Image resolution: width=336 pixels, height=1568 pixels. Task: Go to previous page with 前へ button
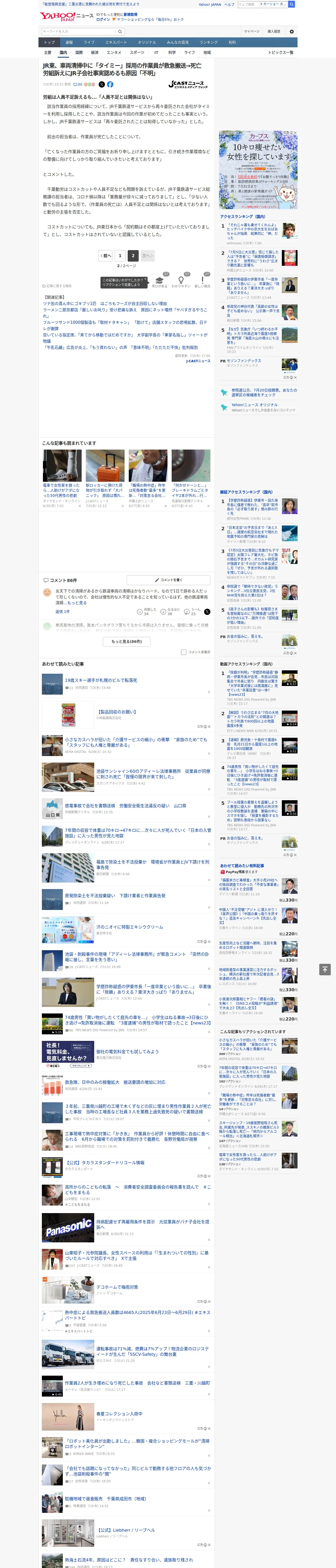[x=106, y=256]
